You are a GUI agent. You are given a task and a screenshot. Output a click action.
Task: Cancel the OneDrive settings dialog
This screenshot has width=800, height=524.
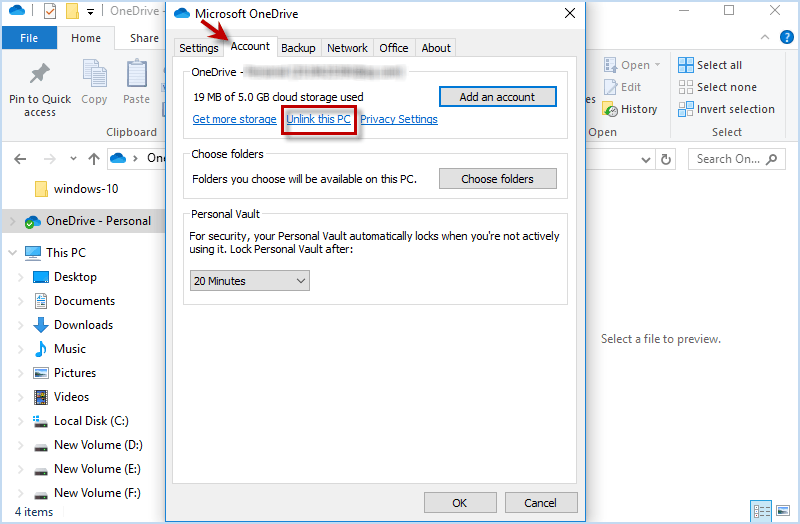tap(541, 503)
